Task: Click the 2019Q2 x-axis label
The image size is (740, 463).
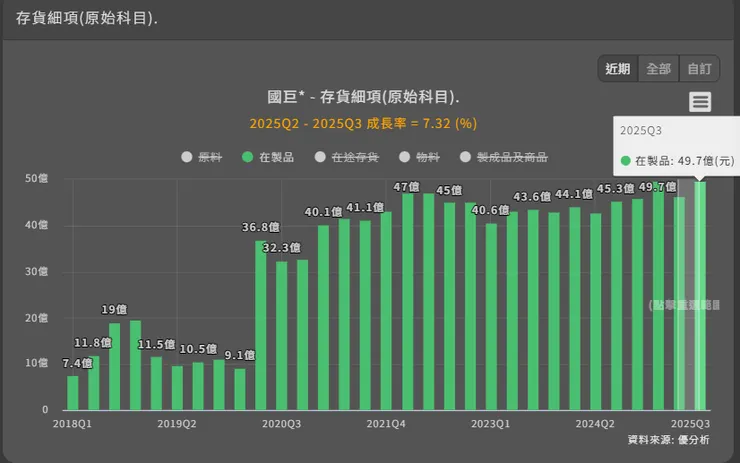Action: point(177,424)
